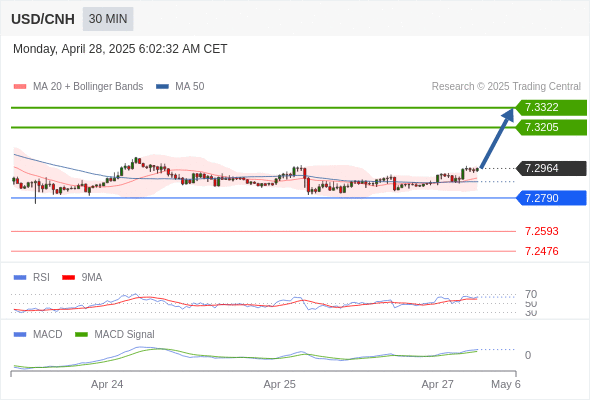The height and width of the screenshot is (400, 590).
Task: Click the May 6 date axis label
Action: pos(506,384)
